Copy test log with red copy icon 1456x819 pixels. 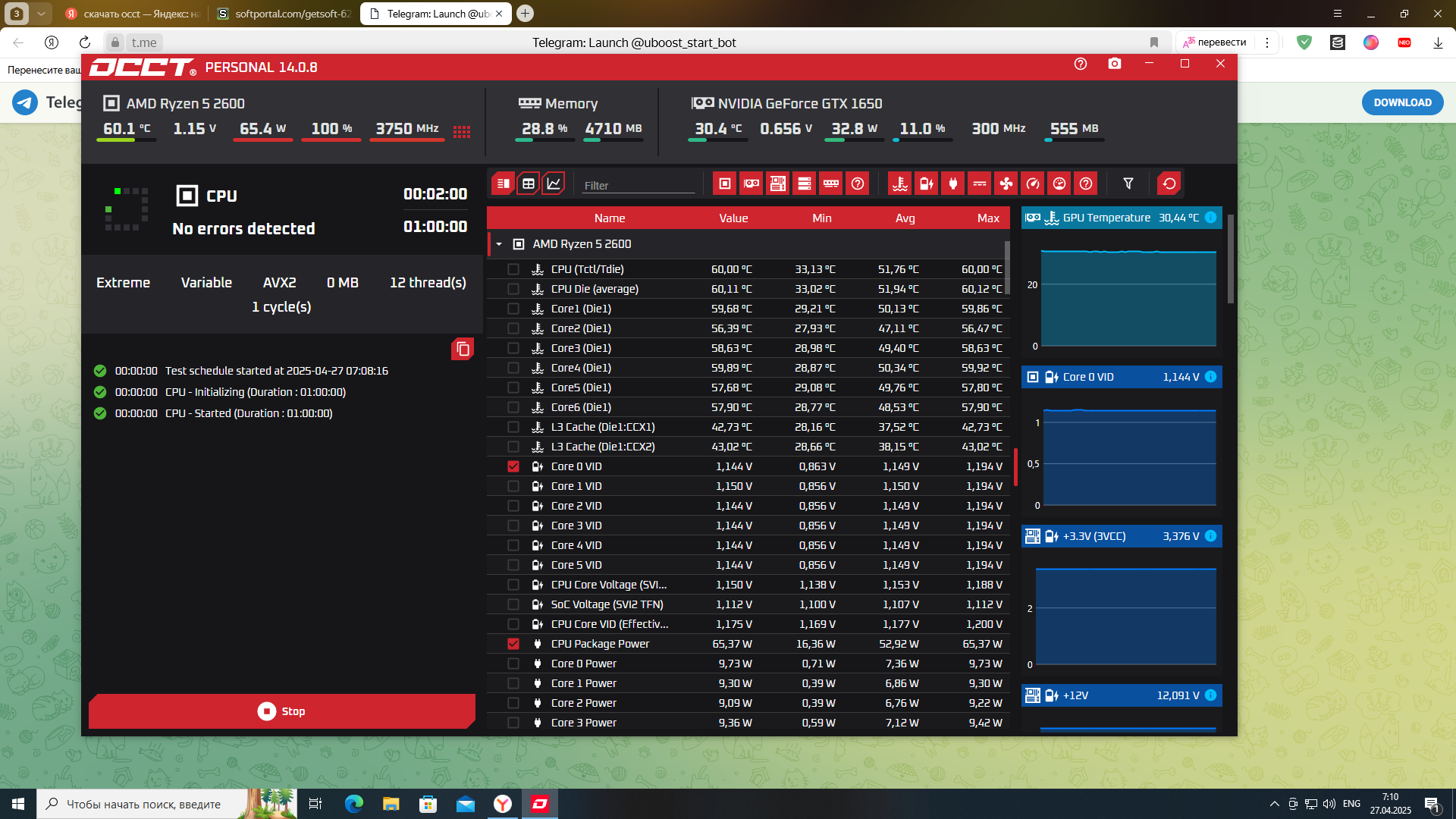(463, 349)
